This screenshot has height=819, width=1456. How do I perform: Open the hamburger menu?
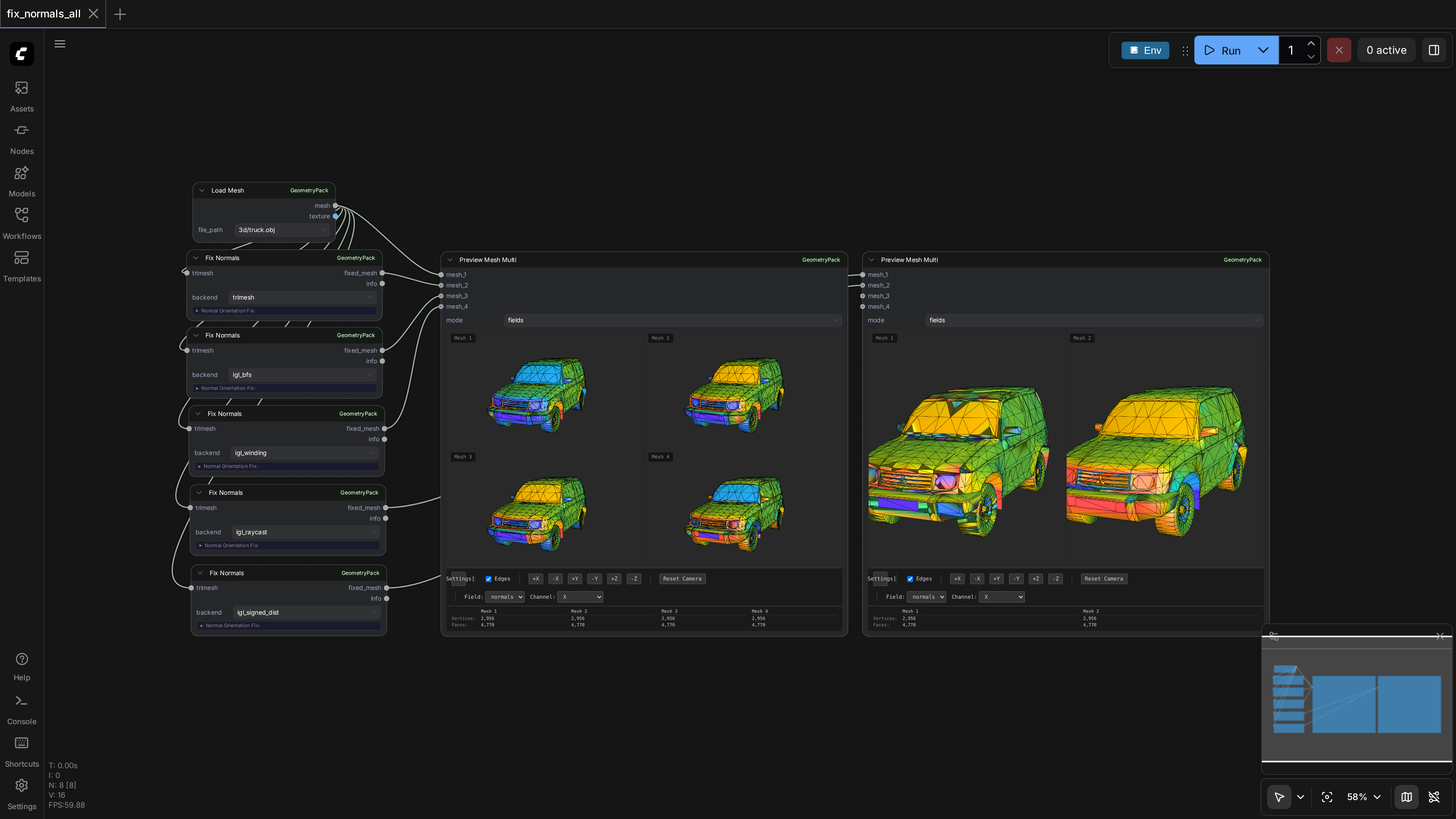(60, 44)
